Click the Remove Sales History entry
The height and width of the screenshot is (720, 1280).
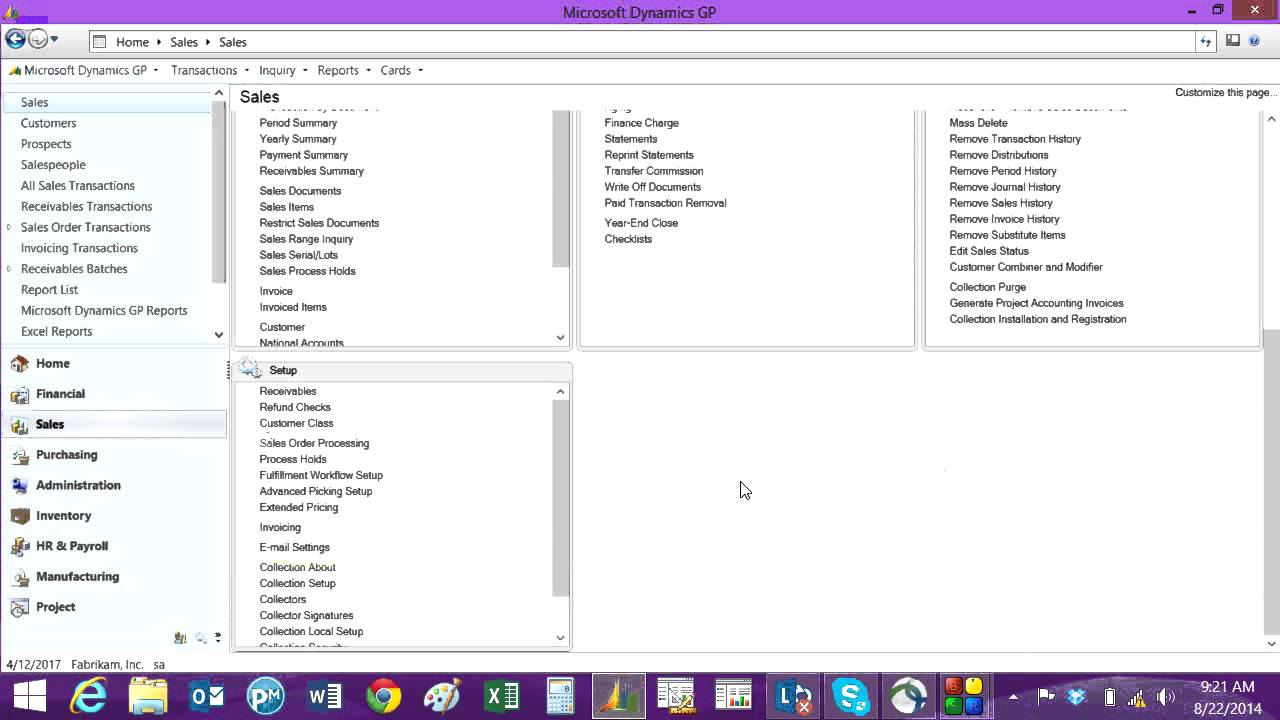click(1000, 203)
